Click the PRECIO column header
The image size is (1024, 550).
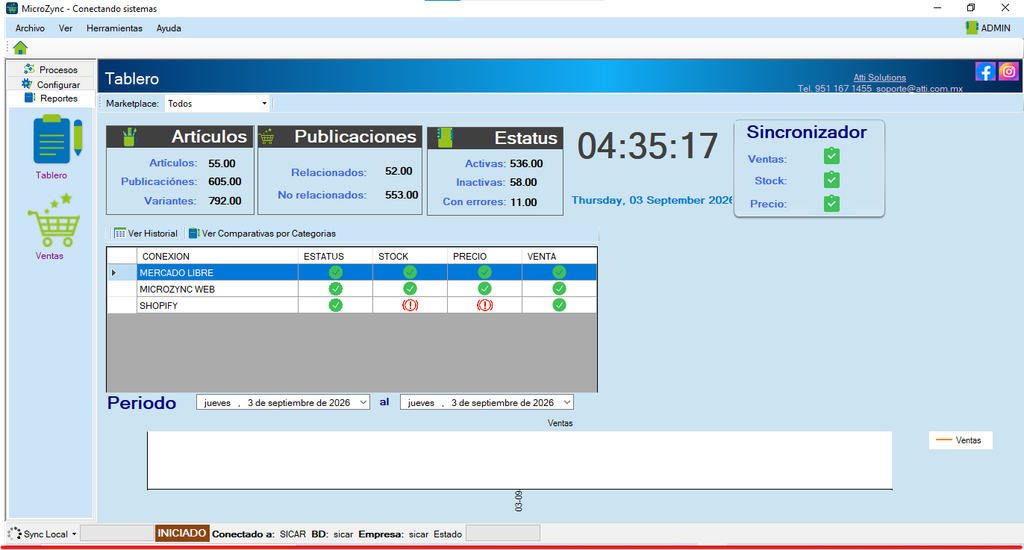(x=485, y=256)
